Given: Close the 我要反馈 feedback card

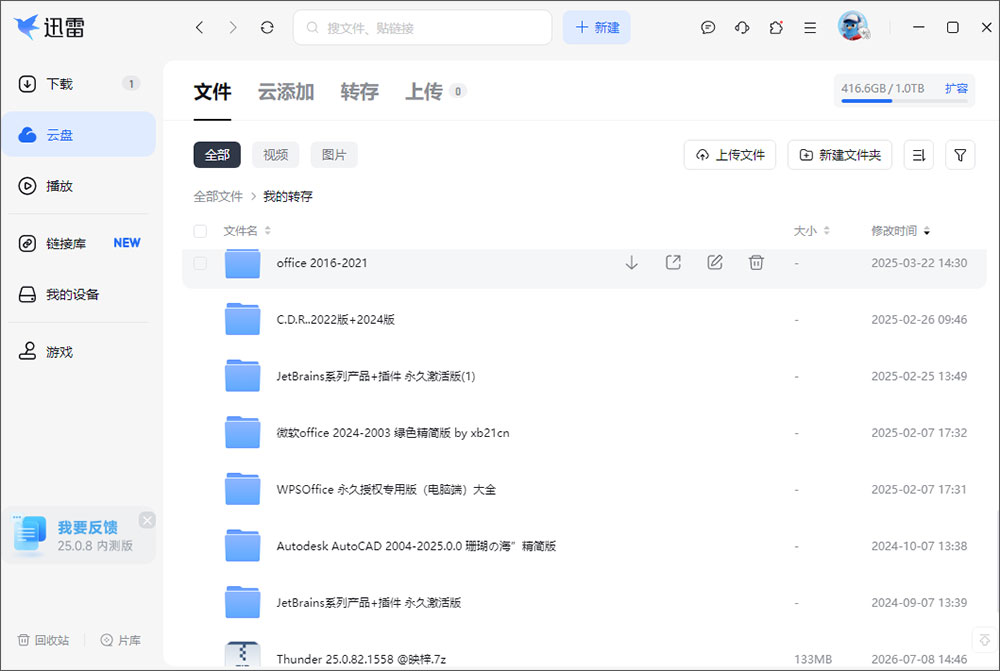Looking at the screenshot, I should (x=147, y=520).
